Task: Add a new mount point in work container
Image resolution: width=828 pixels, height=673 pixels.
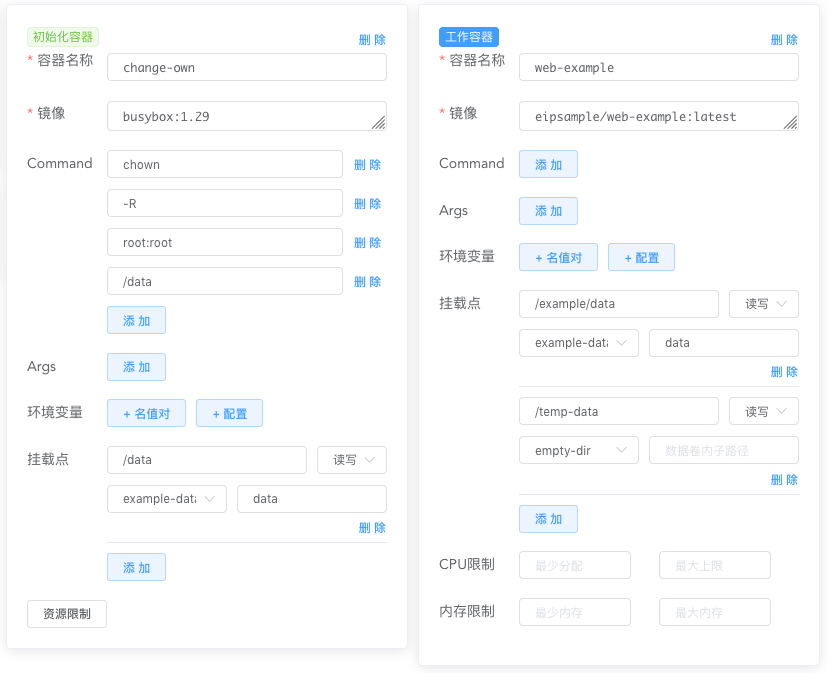Action: pos(548,519)
